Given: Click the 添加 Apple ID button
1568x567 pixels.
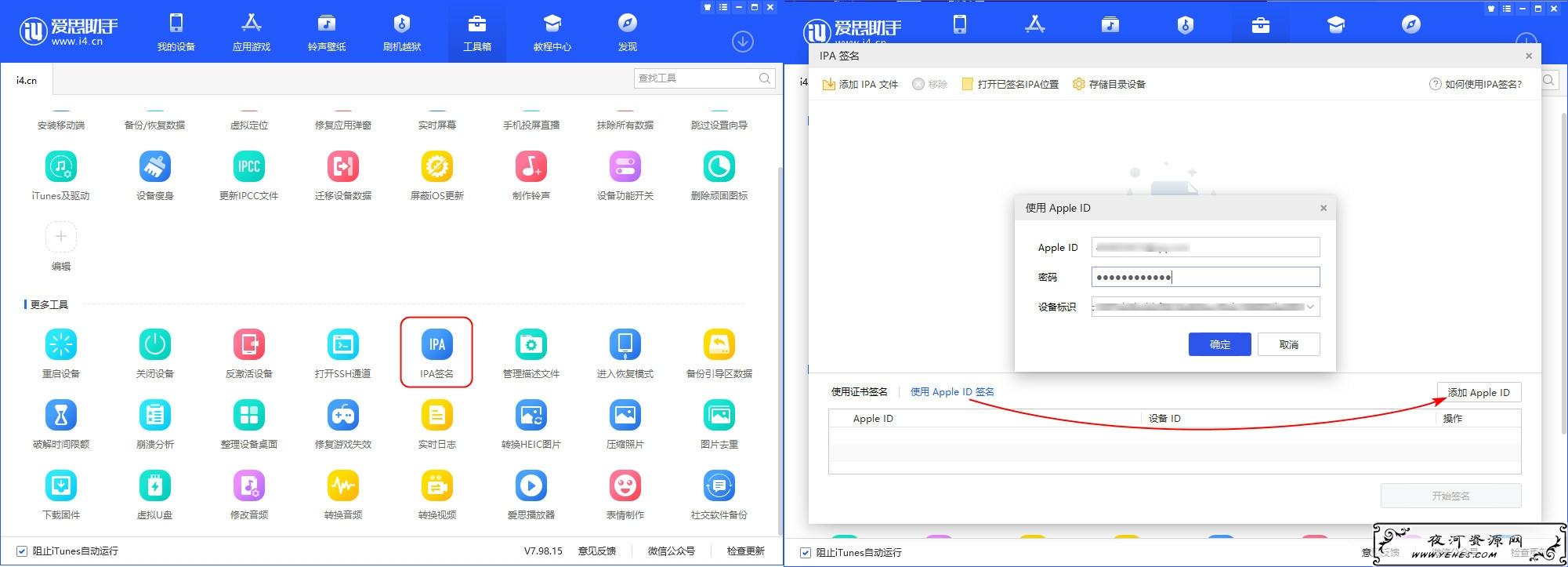Looking at the screenshot, I should (x=1479, y=393).
